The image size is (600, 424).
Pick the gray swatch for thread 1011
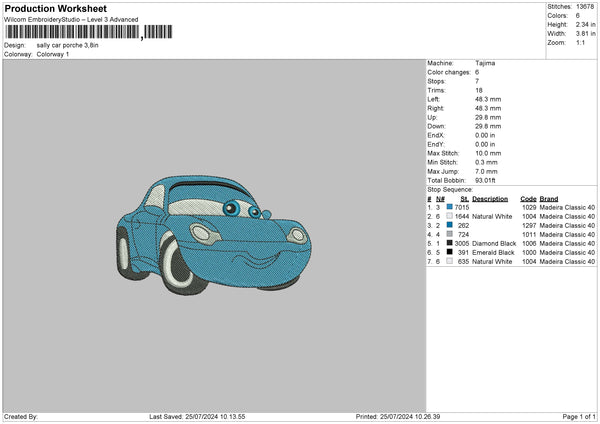(452, 234)
